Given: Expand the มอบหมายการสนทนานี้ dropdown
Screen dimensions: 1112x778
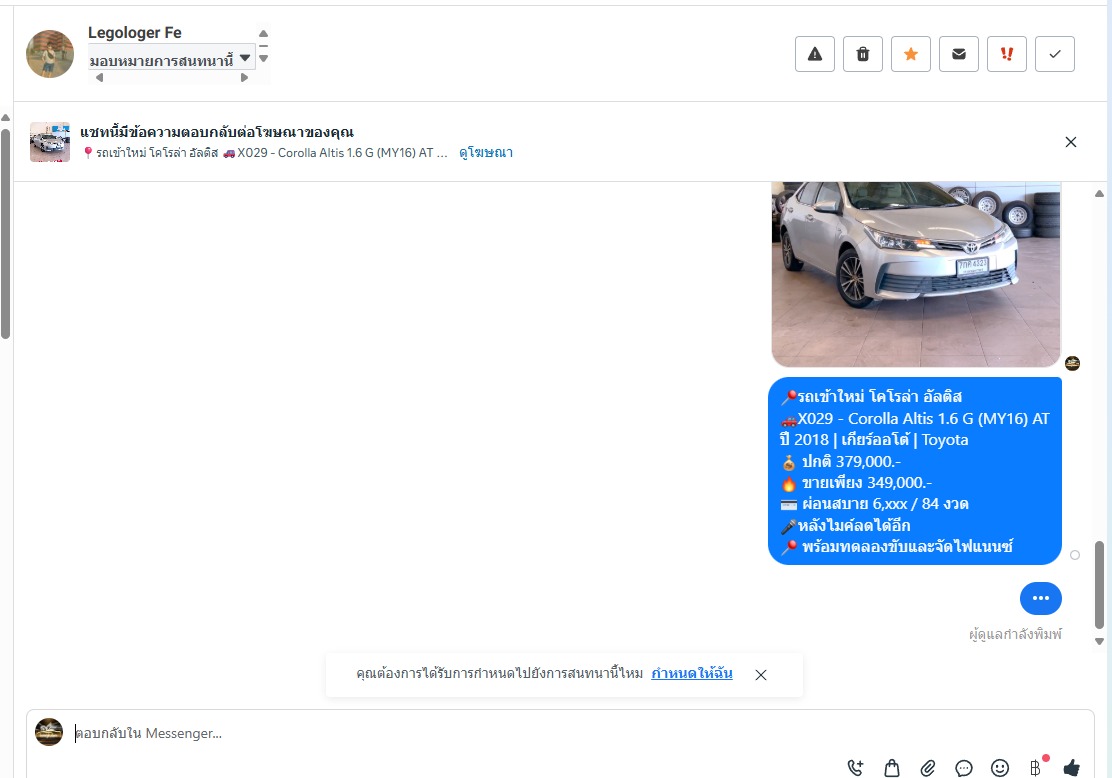Looking at the screenshot, I should click(x=170, y=60).
